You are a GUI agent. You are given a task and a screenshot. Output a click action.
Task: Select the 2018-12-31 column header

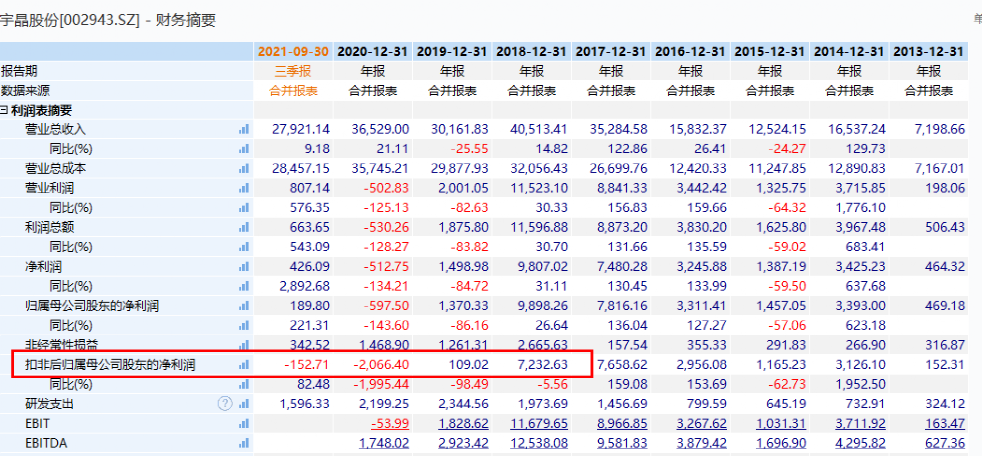click(532, 51)
